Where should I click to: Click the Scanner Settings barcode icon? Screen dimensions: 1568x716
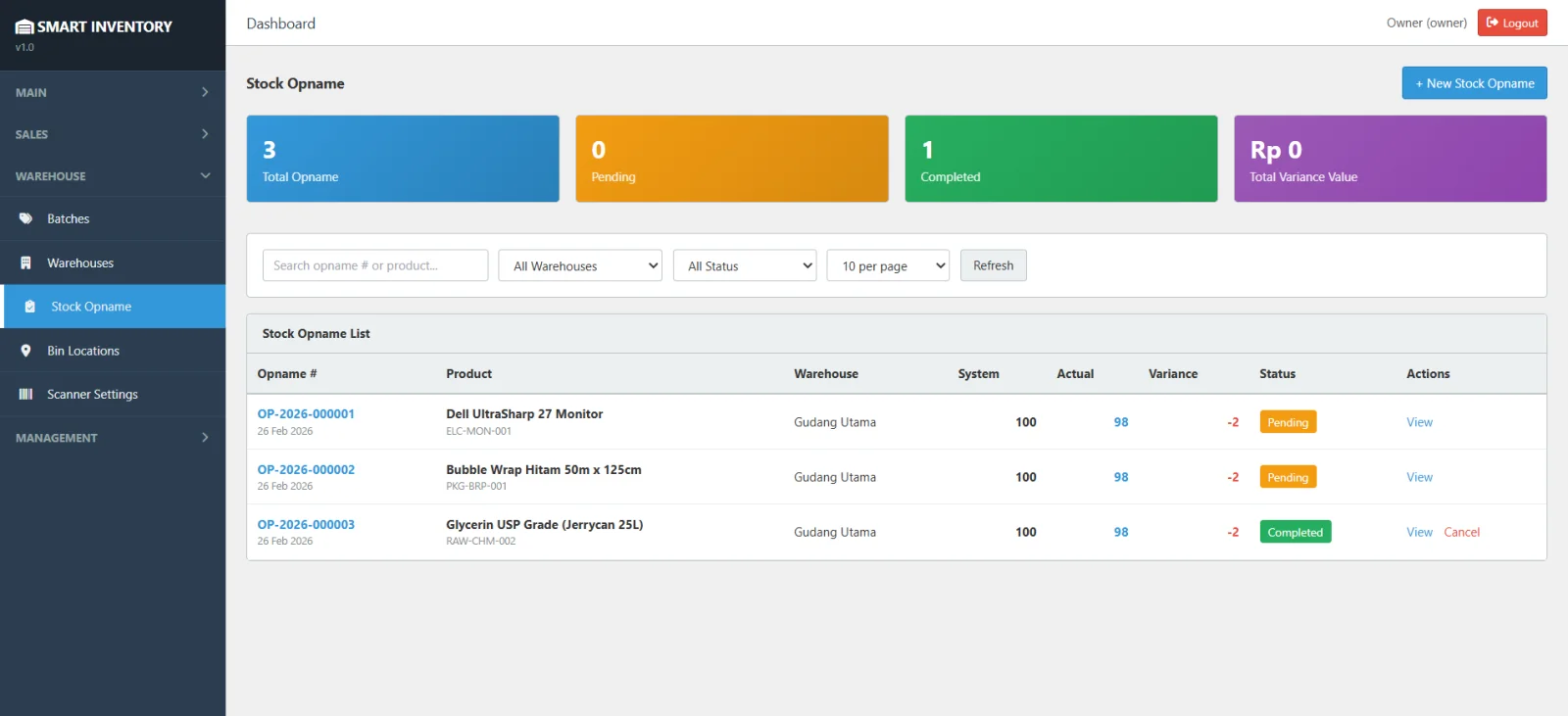coord(26,394)
